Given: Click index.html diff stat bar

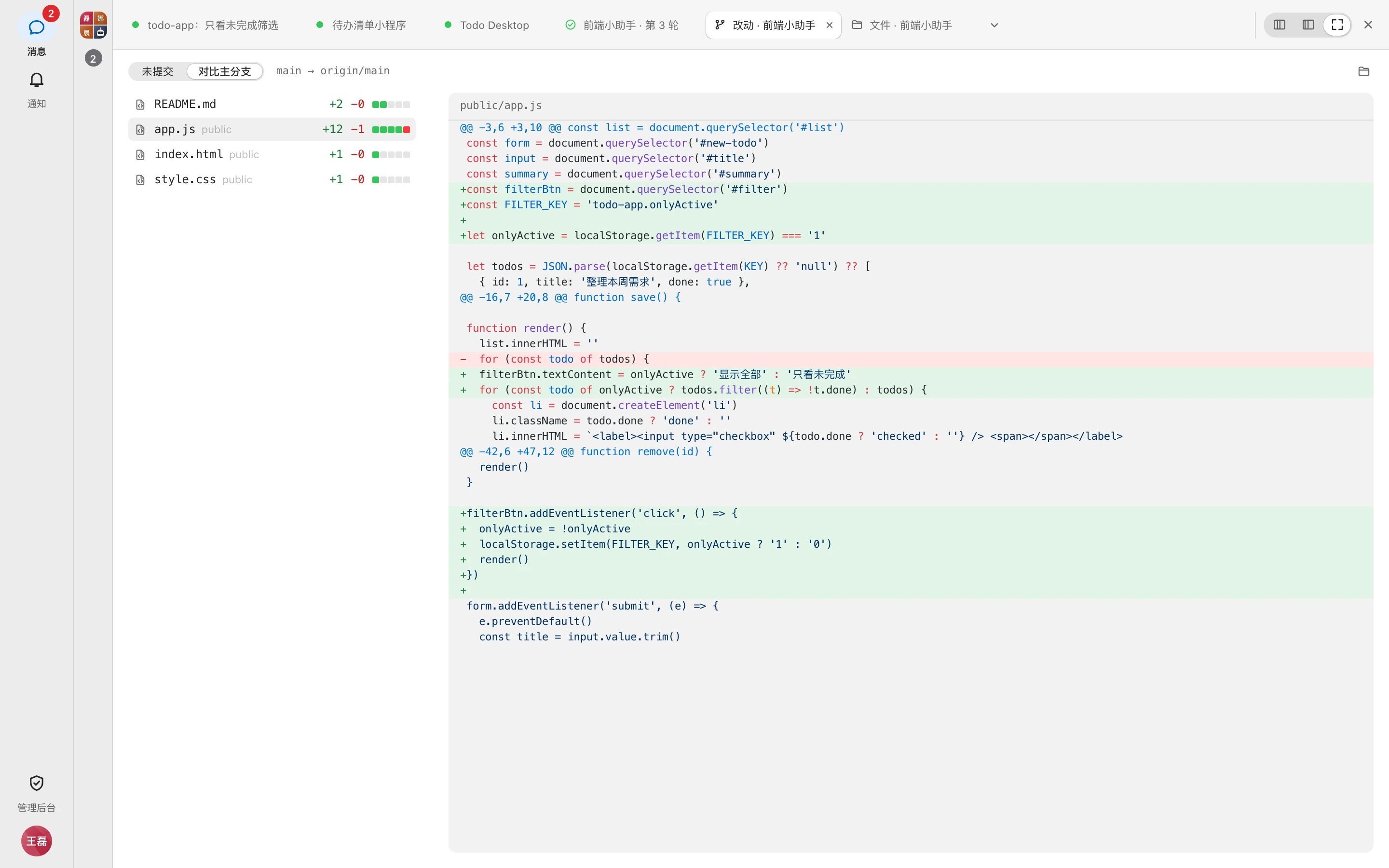Looking at the screenshot, I should (x=391, y=154).
